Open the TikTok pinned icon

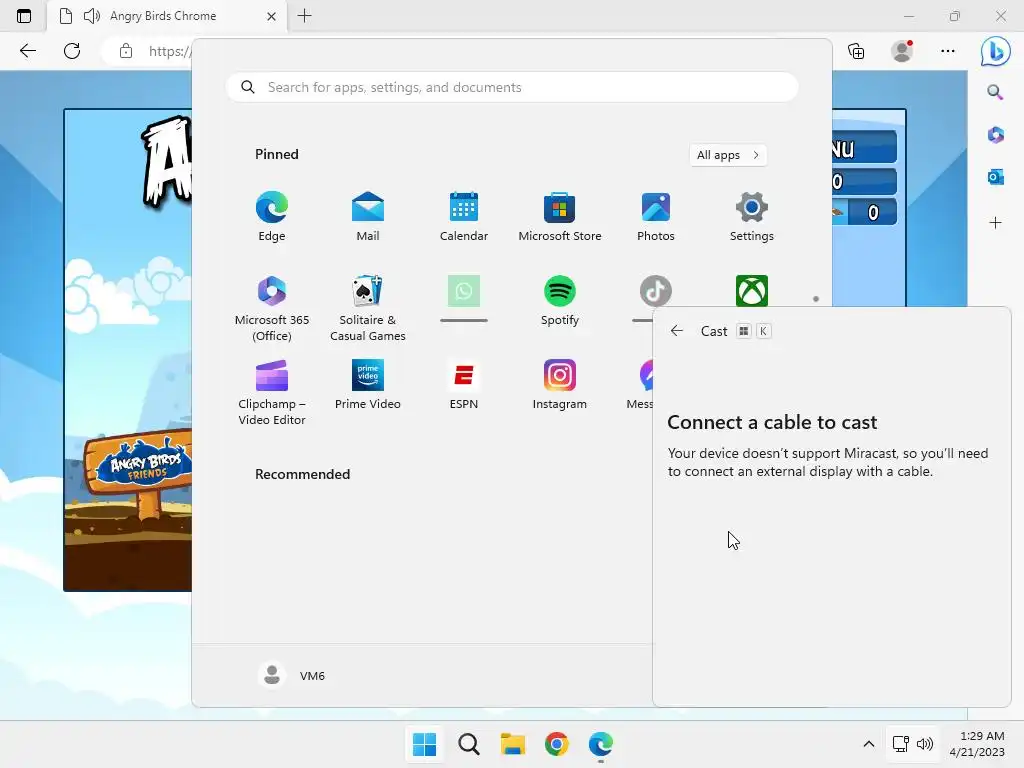coord(656,291)
